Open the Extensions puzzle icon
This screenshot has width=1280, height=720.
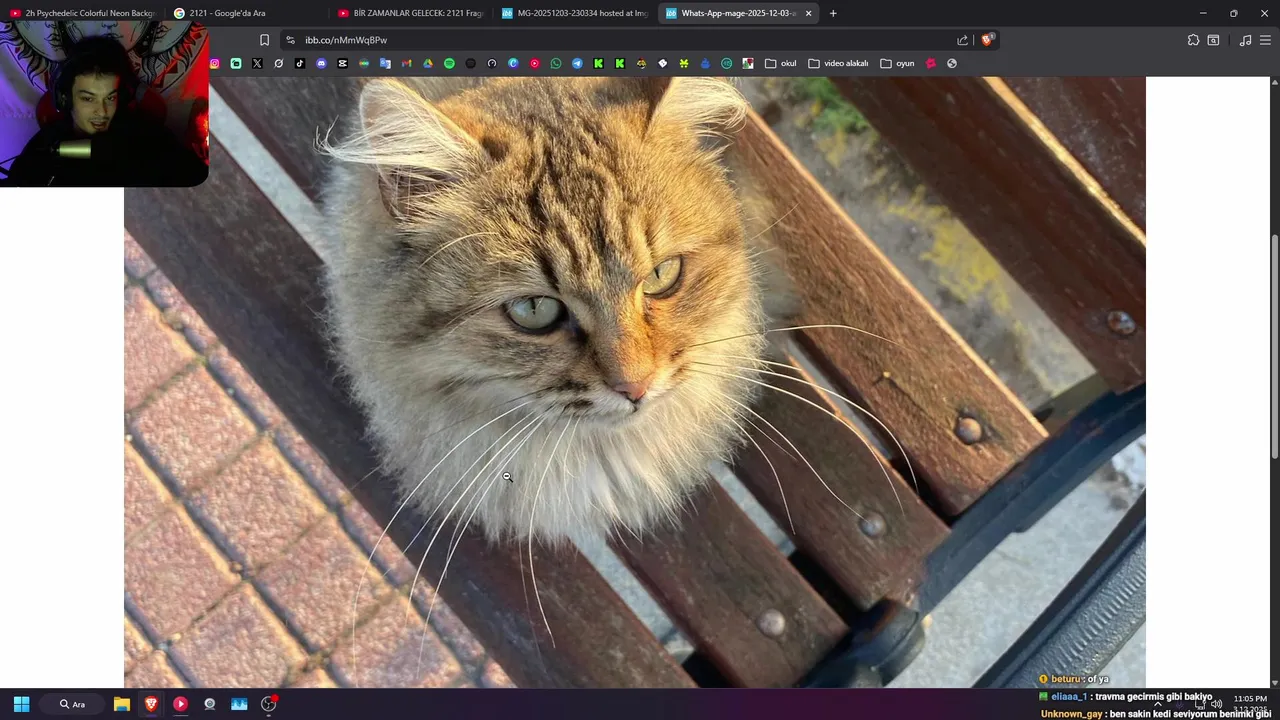(1193, 40)
